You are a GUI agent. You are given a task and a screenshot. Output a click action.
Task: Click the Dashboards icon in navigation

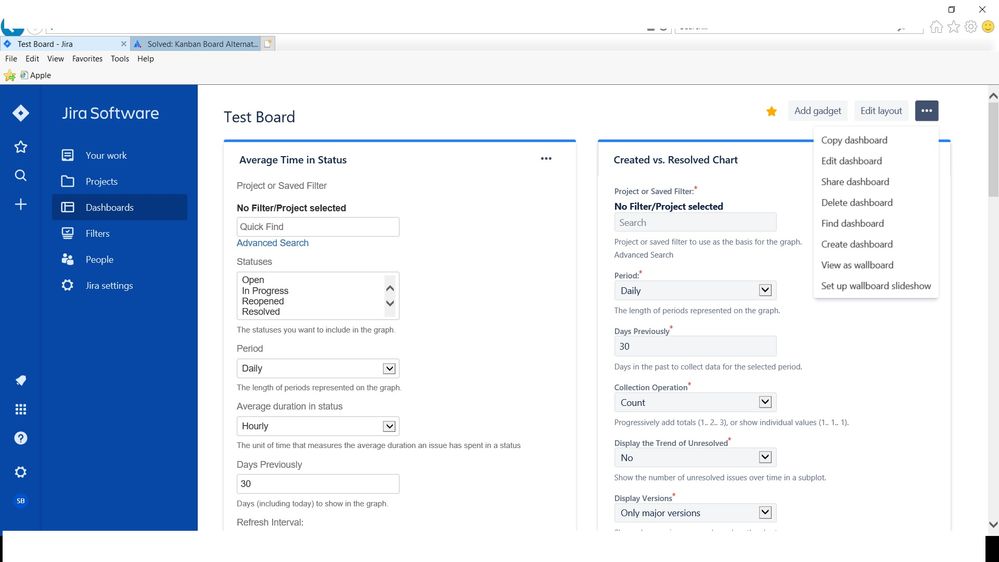click(68, 207)
